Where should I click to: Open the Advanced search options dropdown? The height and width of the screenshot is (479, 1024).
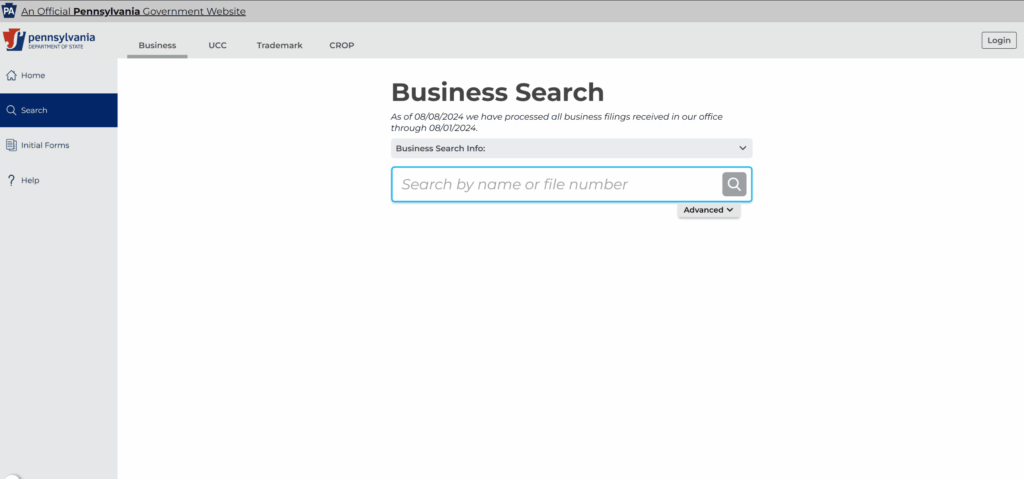[x=708, y=210]
